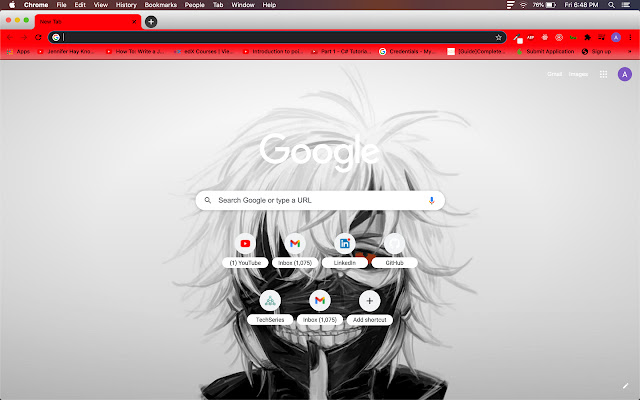Open Google account avatar on page

point(624,74)
